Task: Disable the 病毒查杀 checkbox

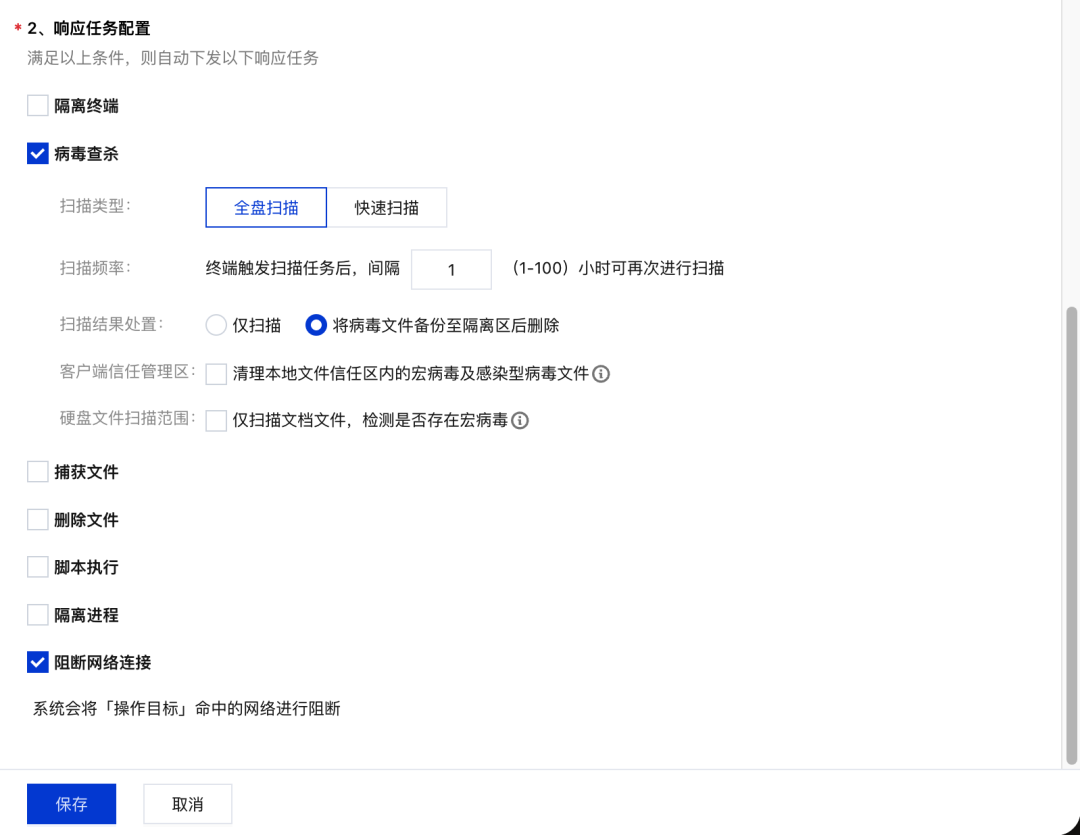Action: [36, 154]
